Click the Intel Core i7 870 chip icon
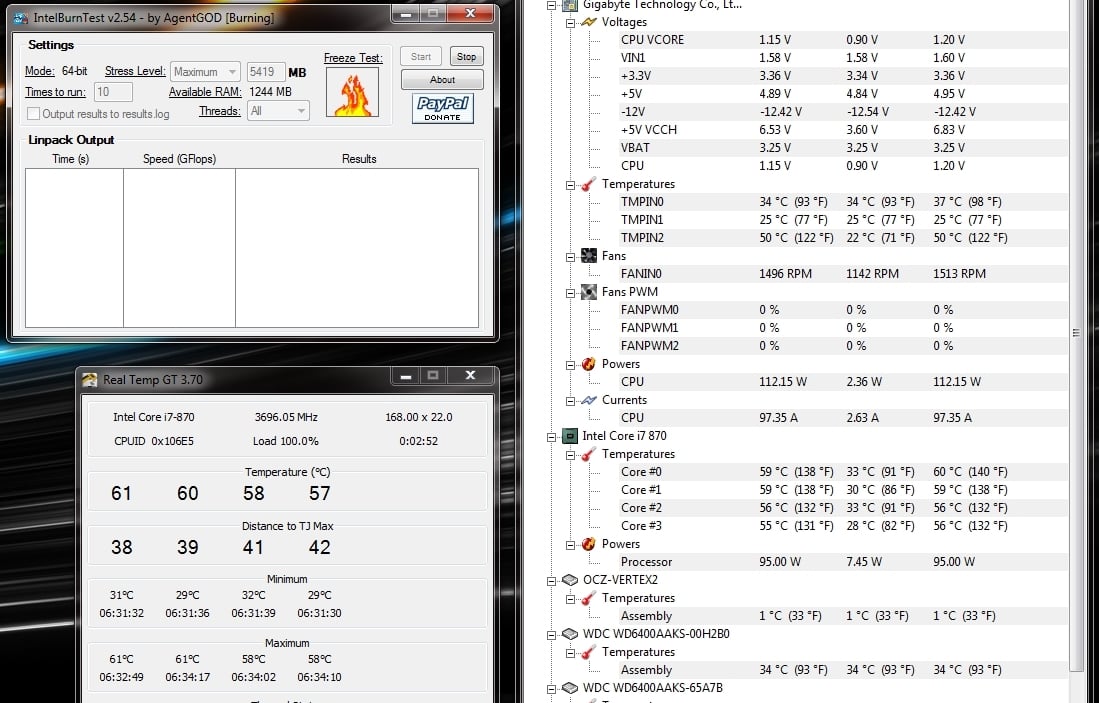The height and width of the screenshot is (703, 1099). pyautogui.click(x=569, y=436)
